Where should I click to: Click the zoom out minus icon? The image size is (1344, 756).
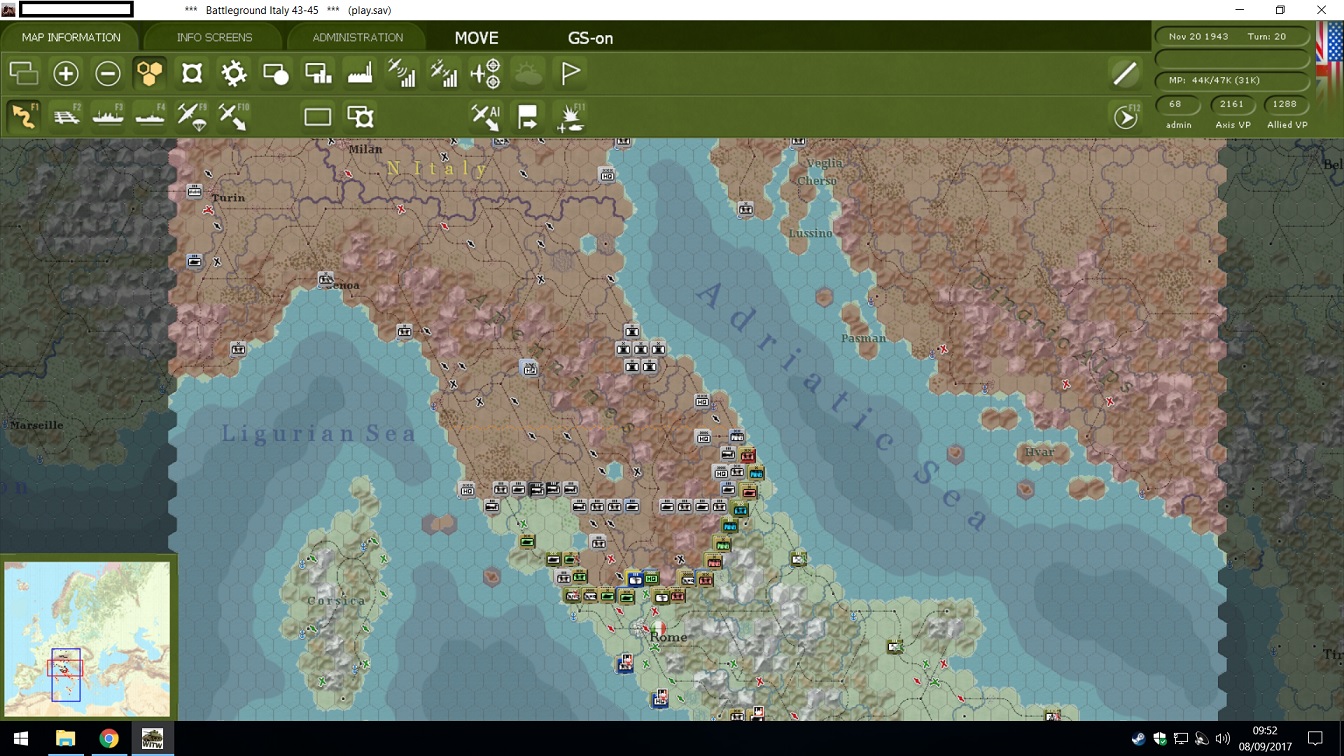[108, 73]
